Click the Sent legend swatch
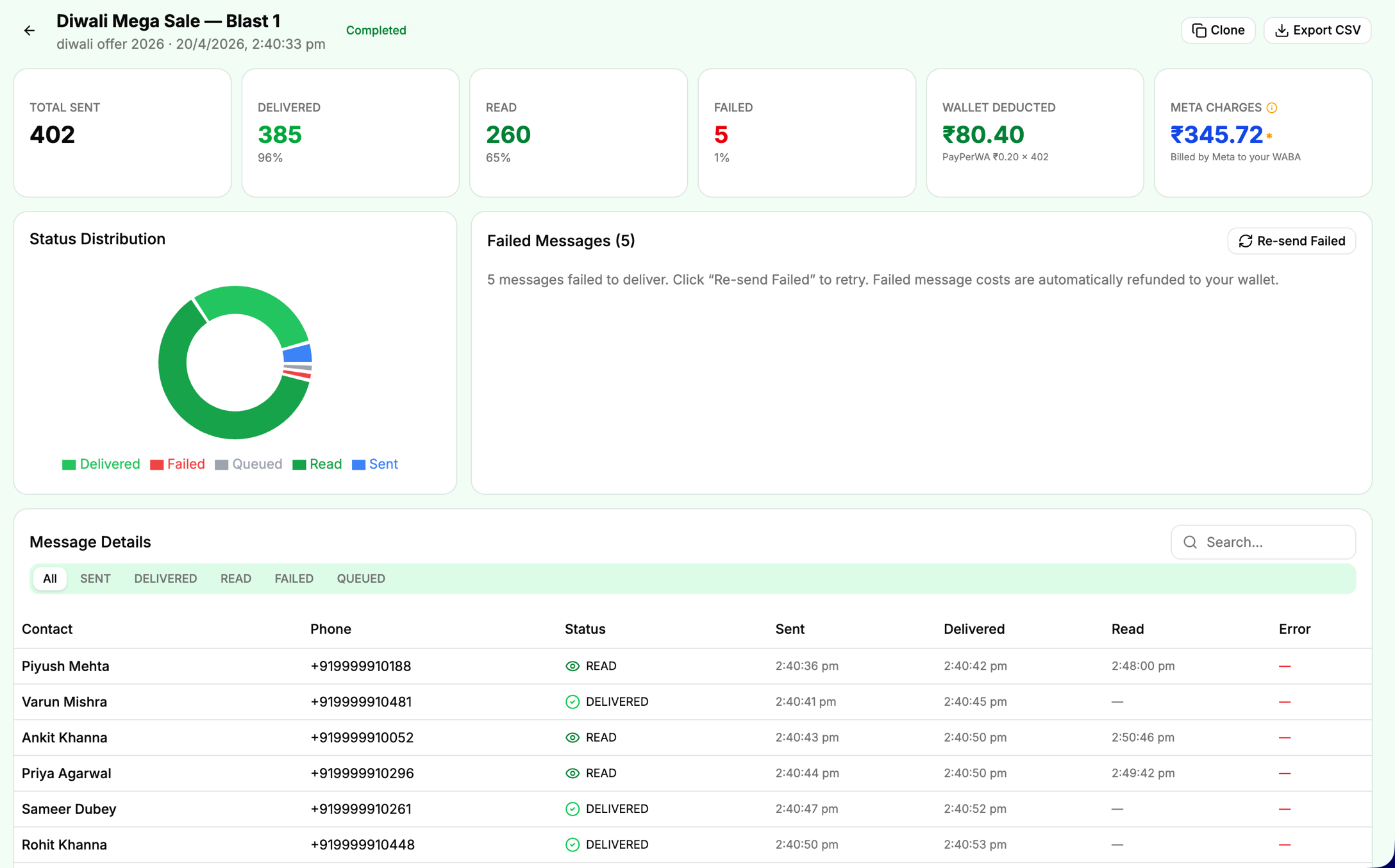Image resolution: width=1395 pixels, height=868 pixels. click(x=358, y=464)
